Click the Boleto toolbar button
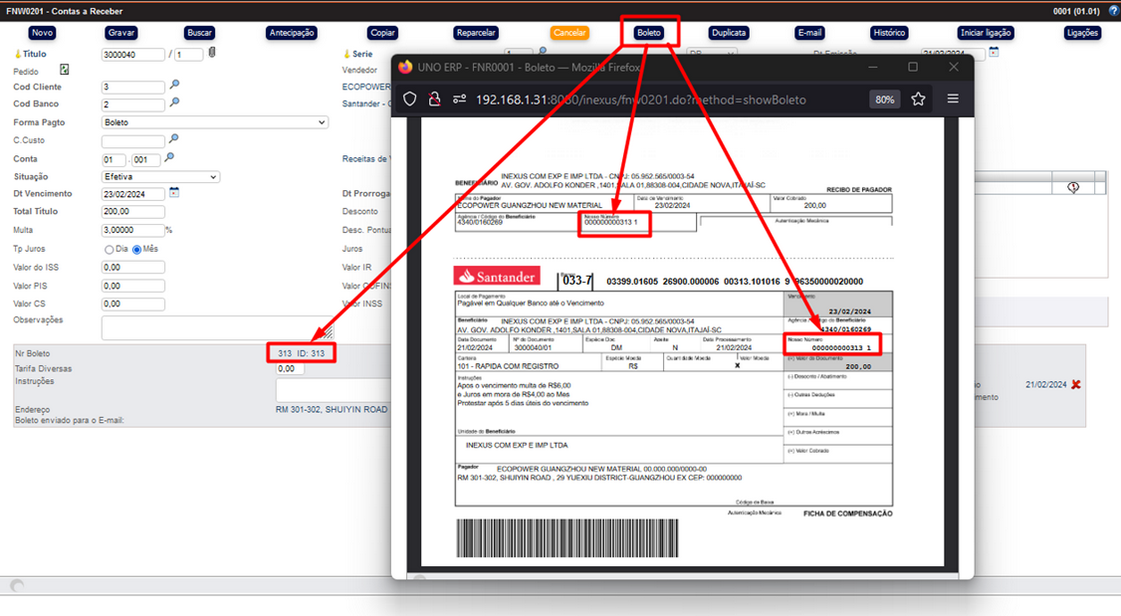Viewport: 1121px width, 616px height. pyautogui.click(x=648, y=33)
